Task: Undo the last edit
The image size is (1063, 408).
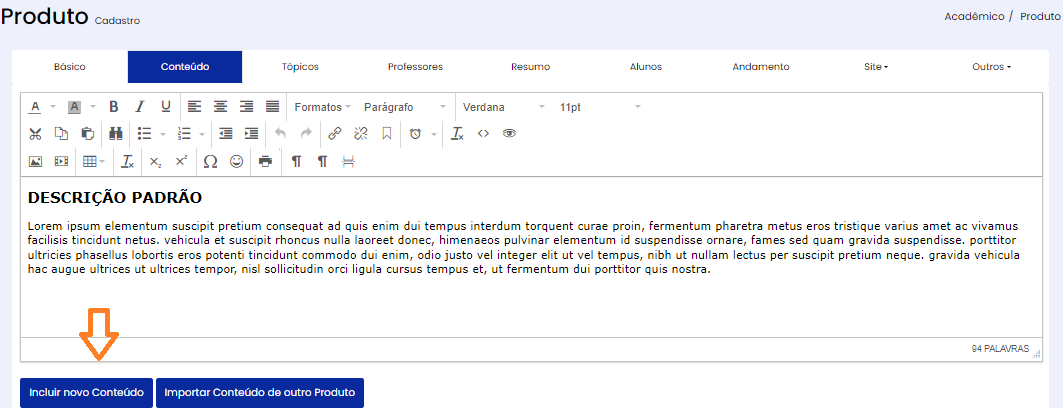Action: (280, 134)
